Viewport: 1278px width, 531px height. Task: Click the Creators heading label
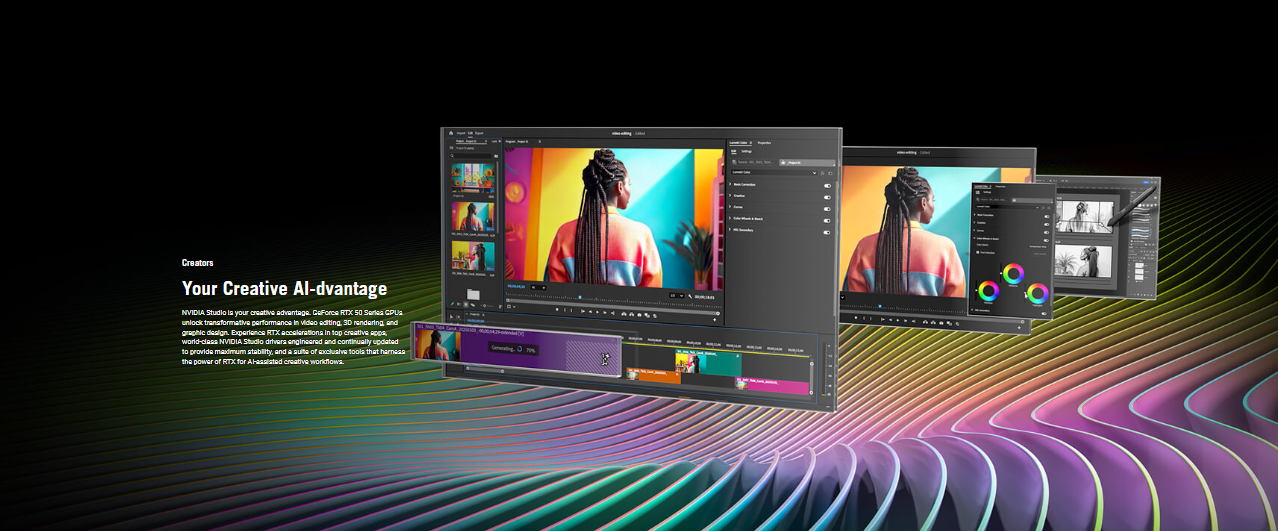(x=198, y=262)
